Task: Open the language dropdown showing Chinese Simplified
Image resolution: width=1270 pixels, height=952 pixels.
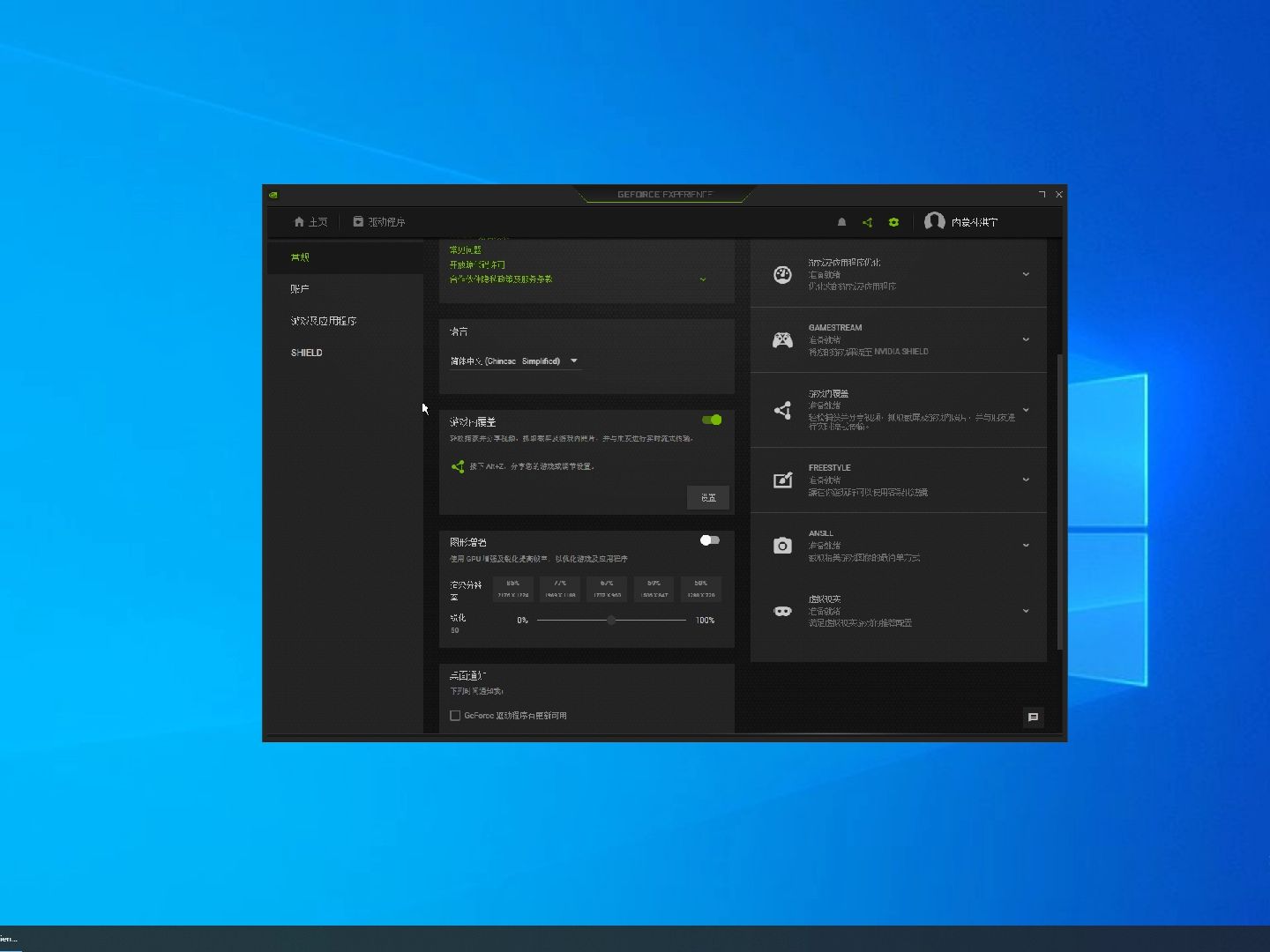Action: tap(514, 361)
